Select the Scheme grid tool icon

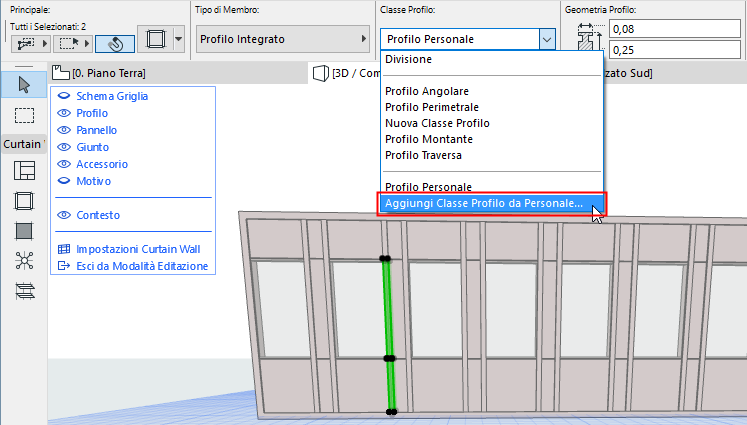(24, 171)
